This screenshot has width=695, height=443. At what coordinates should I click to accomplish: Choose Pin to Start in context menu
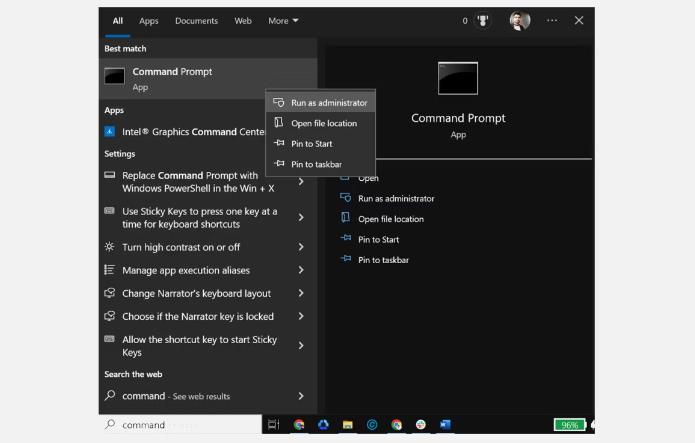pos(320,144)
